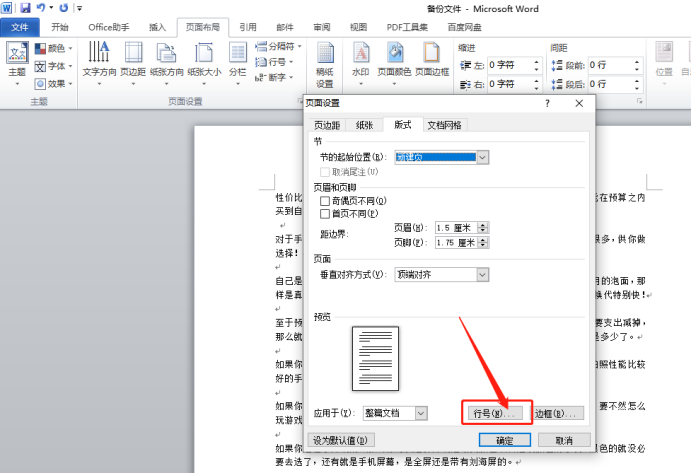Image resolution: width=692 pixels, height=474 pixels.
Task: Open the 文件 tab
Action: click(x=20, y=27)
